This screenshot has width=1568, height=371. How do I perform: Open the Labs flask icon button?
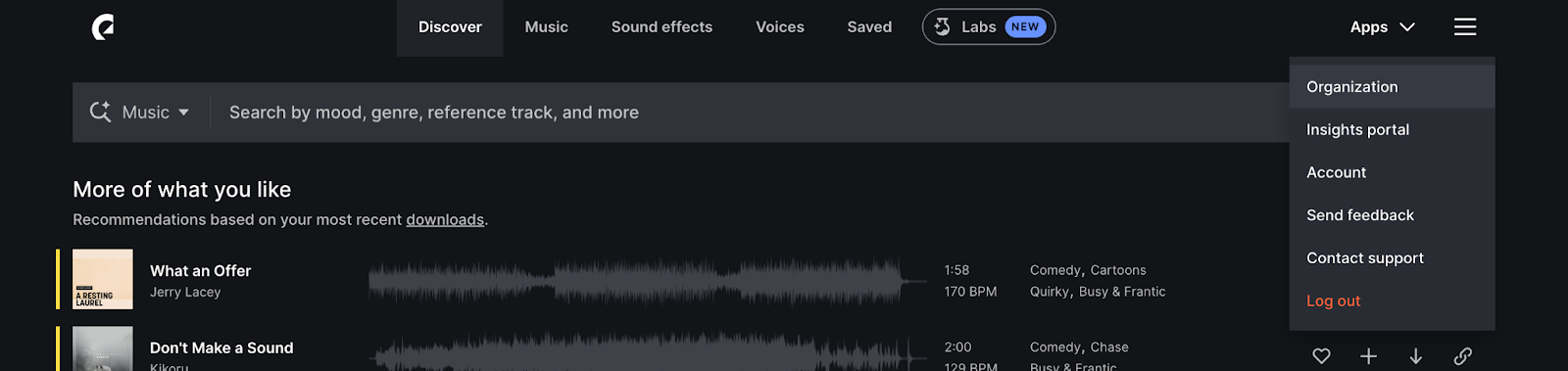[x=989, y=27]
